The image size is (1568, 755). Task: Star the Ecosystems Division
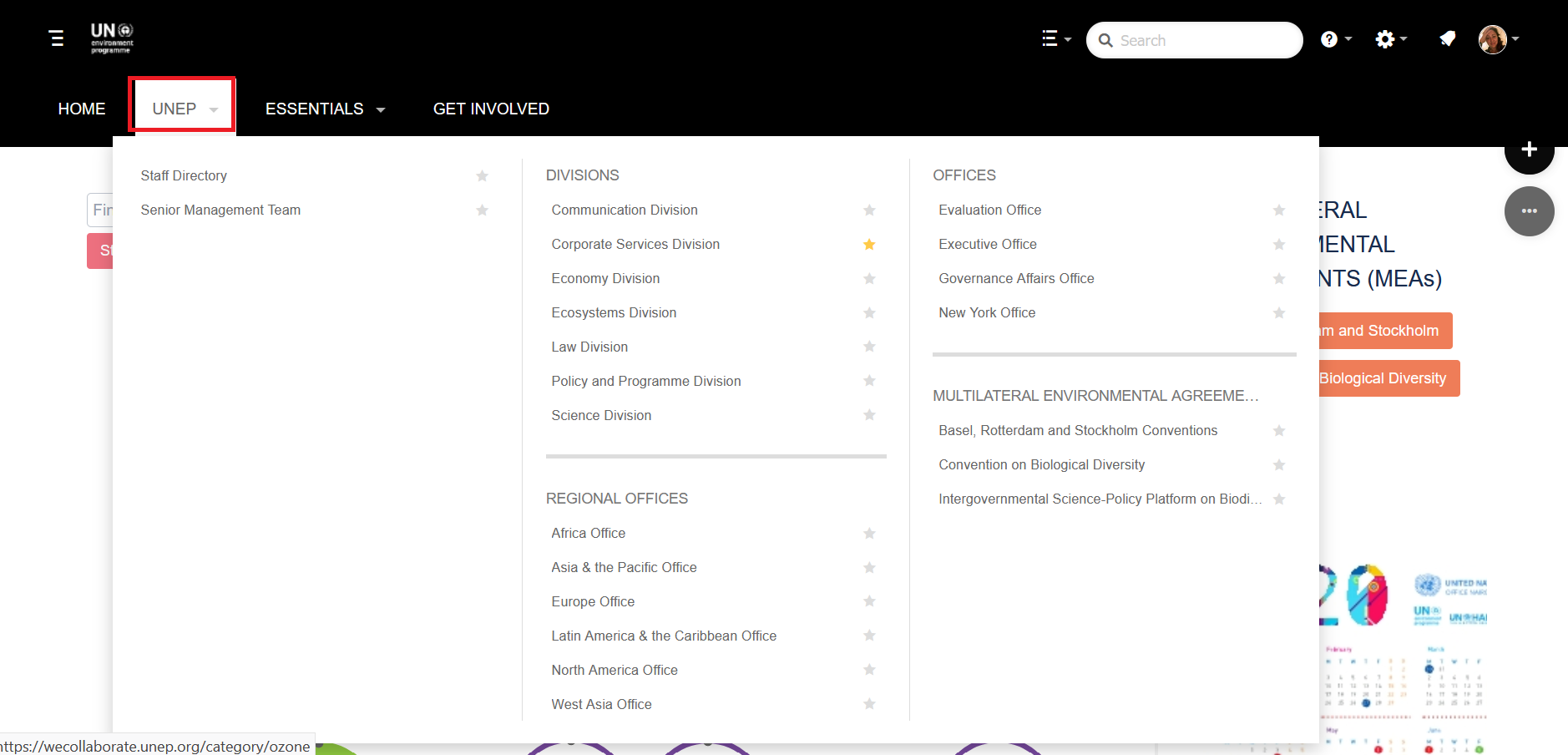point(869,312)
